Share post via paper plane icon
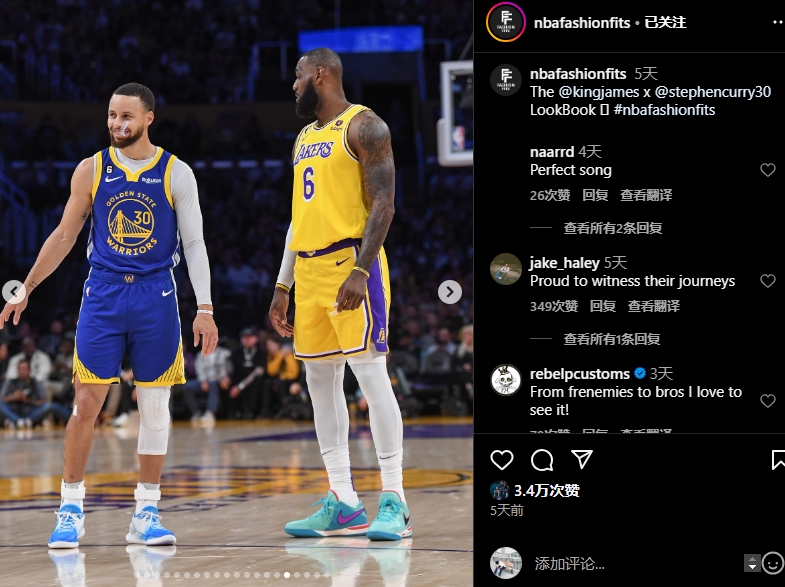This screenshot has height=587, width=785. pos(582,459)
